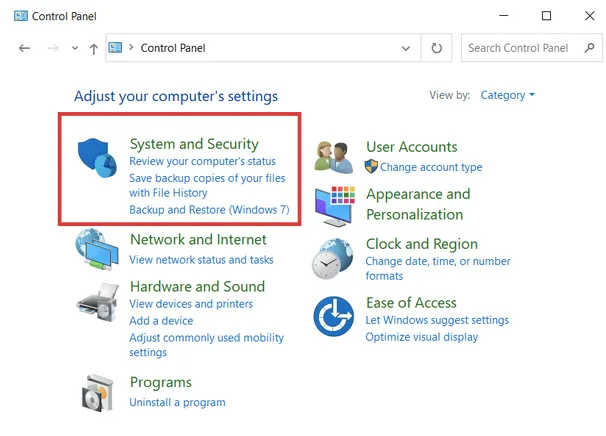This screenshot has height=436, width=606.
Task: Expand the address bar history dropdown
Action: (x=405, y=48)
